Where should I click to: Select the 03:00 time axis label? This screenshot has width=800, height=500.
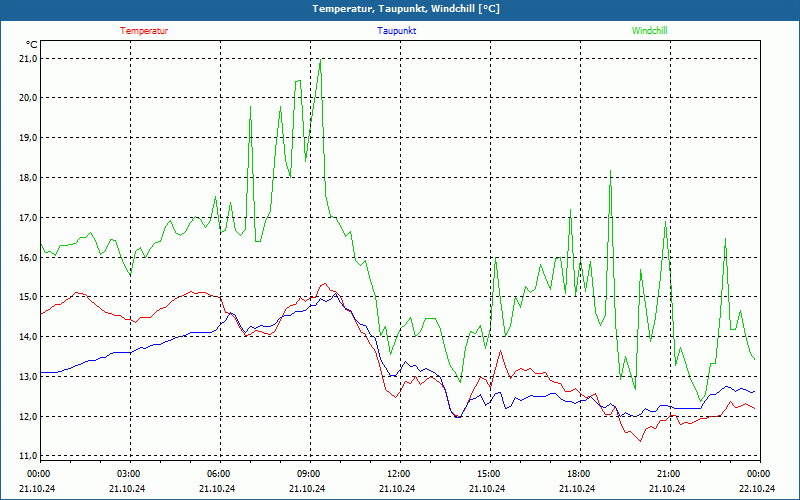pos(128,474)
